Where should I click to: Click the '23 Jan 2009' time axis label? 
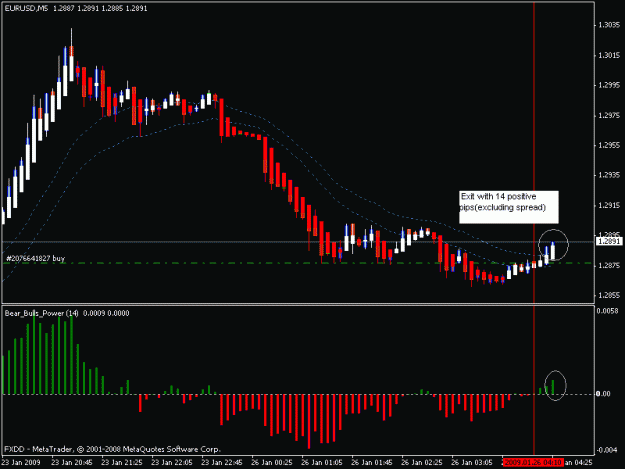(21, 463)
